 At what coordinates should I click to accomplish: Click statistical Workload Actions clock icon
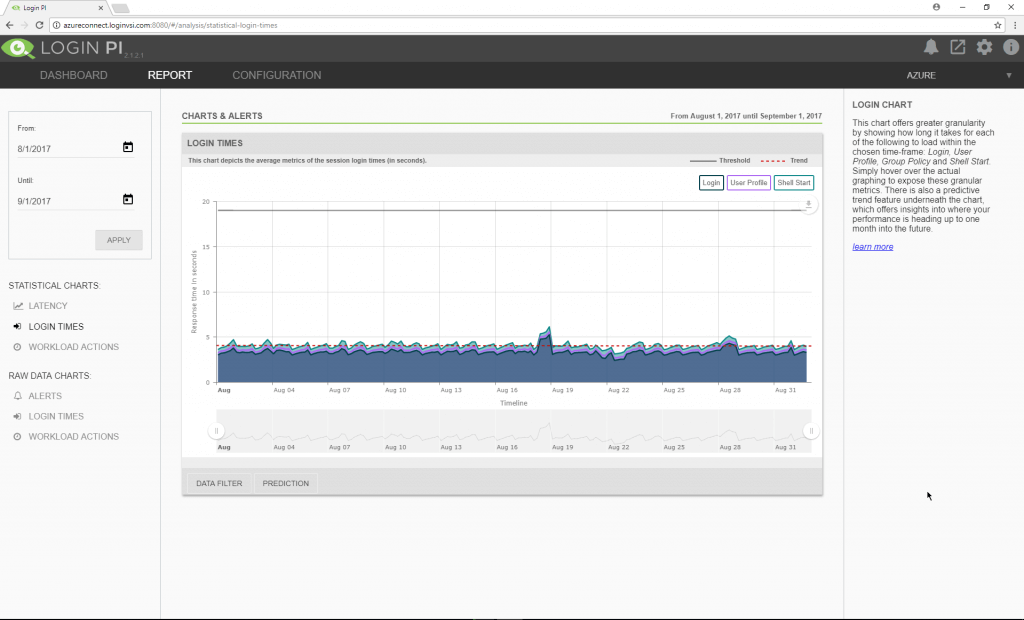pyautogui.click(x=18, y=347)
